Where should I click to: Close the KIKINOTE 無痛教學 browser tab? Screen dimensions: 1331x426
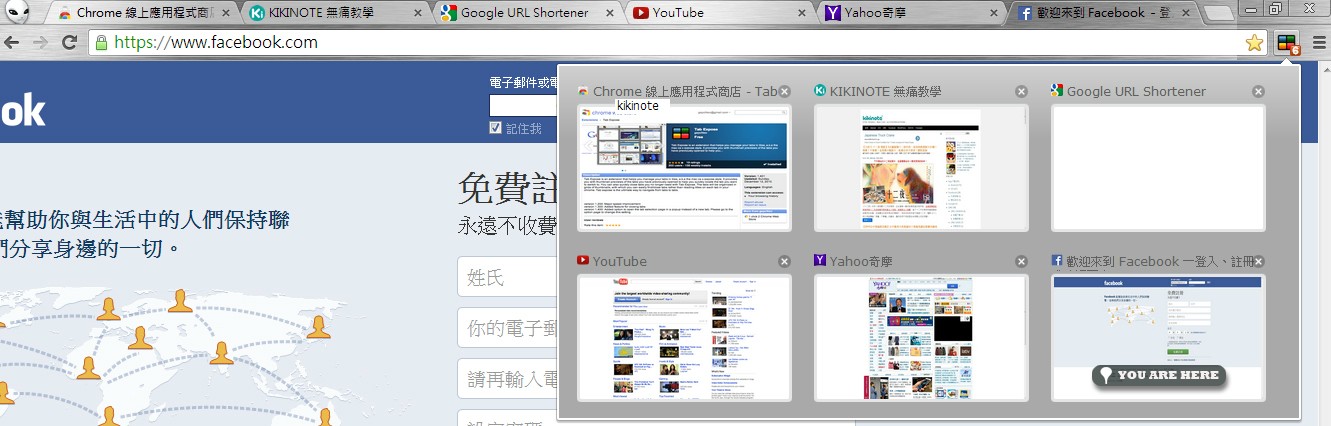pos(418,13)
